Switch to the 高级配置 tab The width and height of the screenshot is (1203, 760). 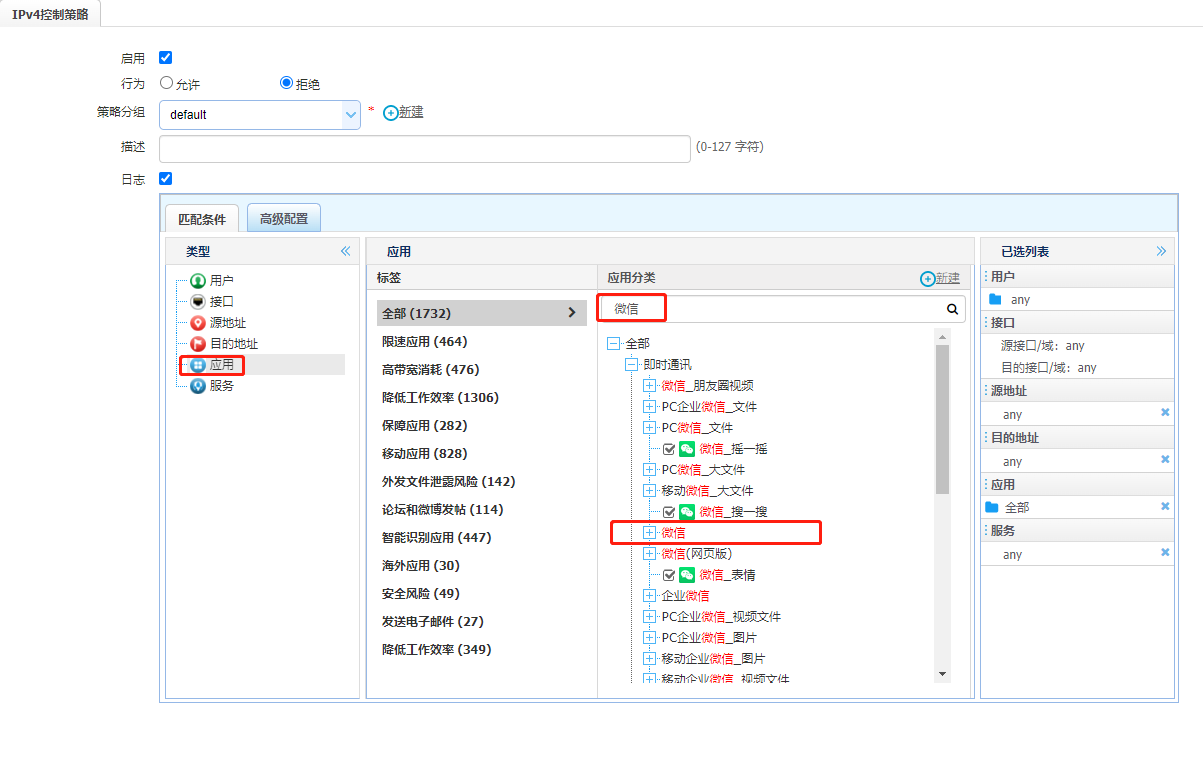pyautogui.click(x=284, y=218)
